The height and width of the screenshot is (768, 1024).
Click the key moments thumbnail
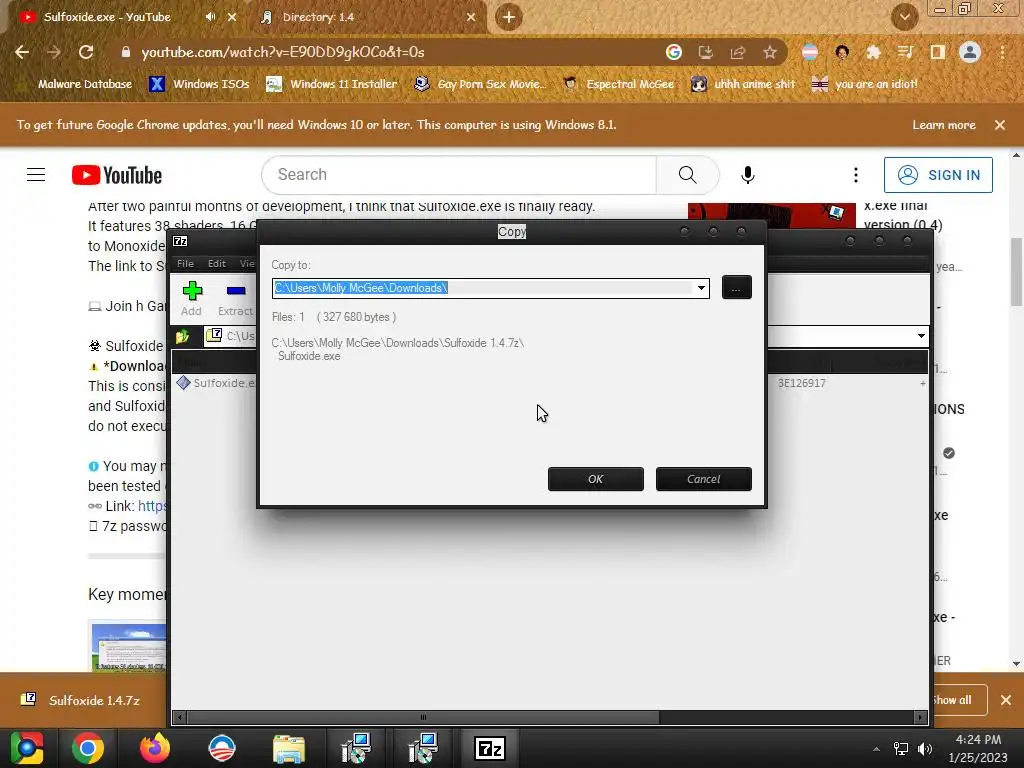coord(128,647)
